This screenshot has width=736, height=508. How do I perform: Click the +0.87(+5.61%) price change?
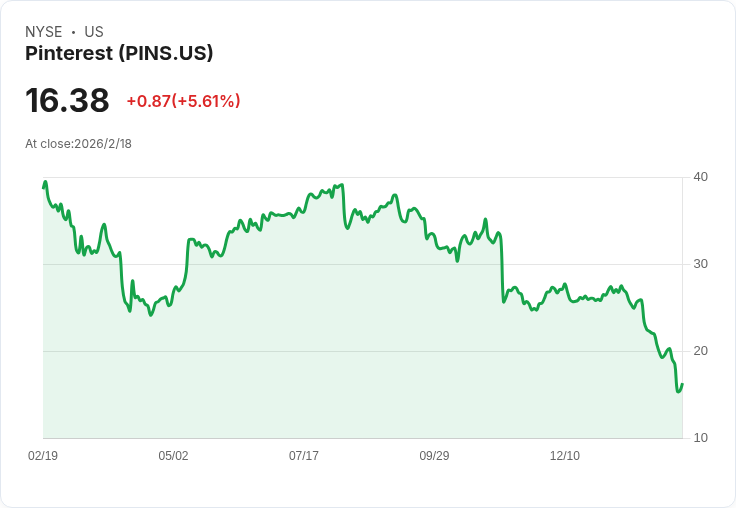tap(183, 101)
